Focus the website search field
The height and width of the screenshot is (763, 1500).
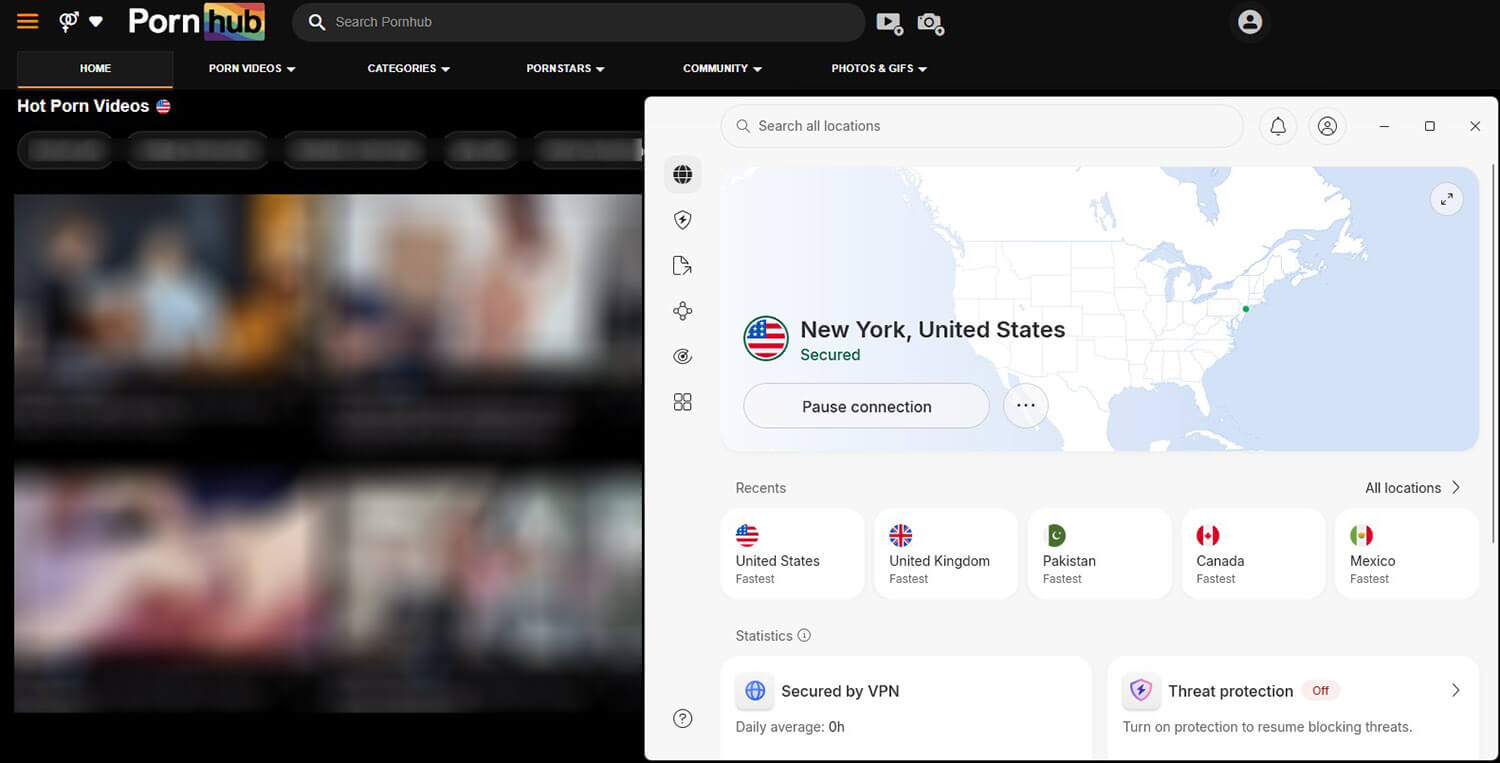tap(578, 22)
